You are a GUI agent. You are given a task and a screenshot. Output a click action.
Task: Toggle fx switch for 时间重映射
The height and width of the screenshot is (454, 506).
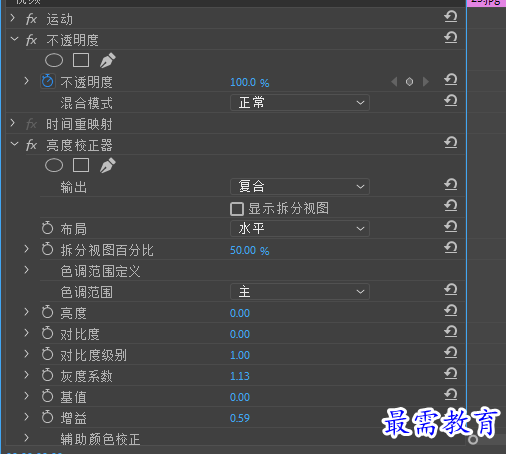[31, 124]
